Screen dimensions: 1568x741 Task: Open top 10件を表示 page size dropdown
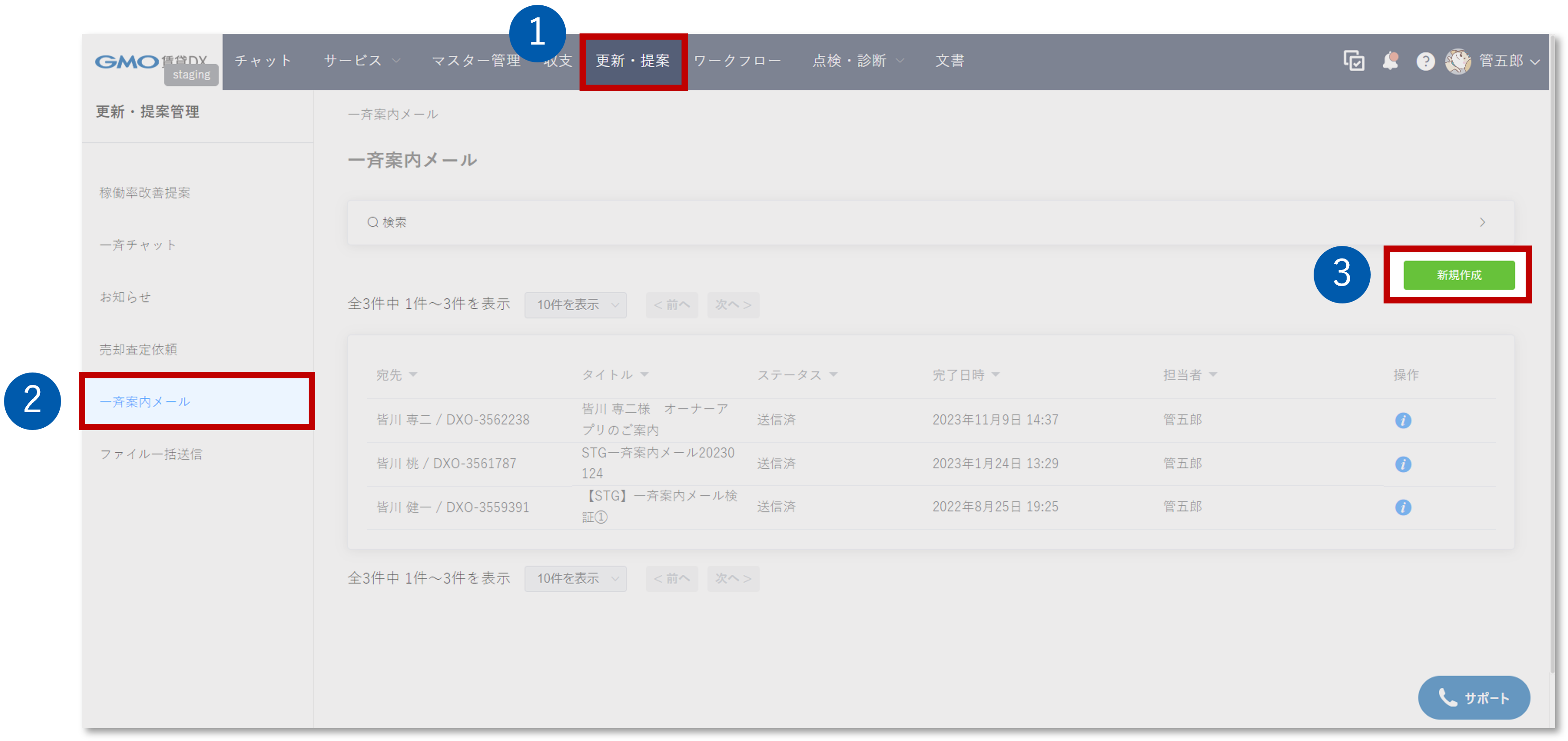pyautogui.click(x=575, y=304)
